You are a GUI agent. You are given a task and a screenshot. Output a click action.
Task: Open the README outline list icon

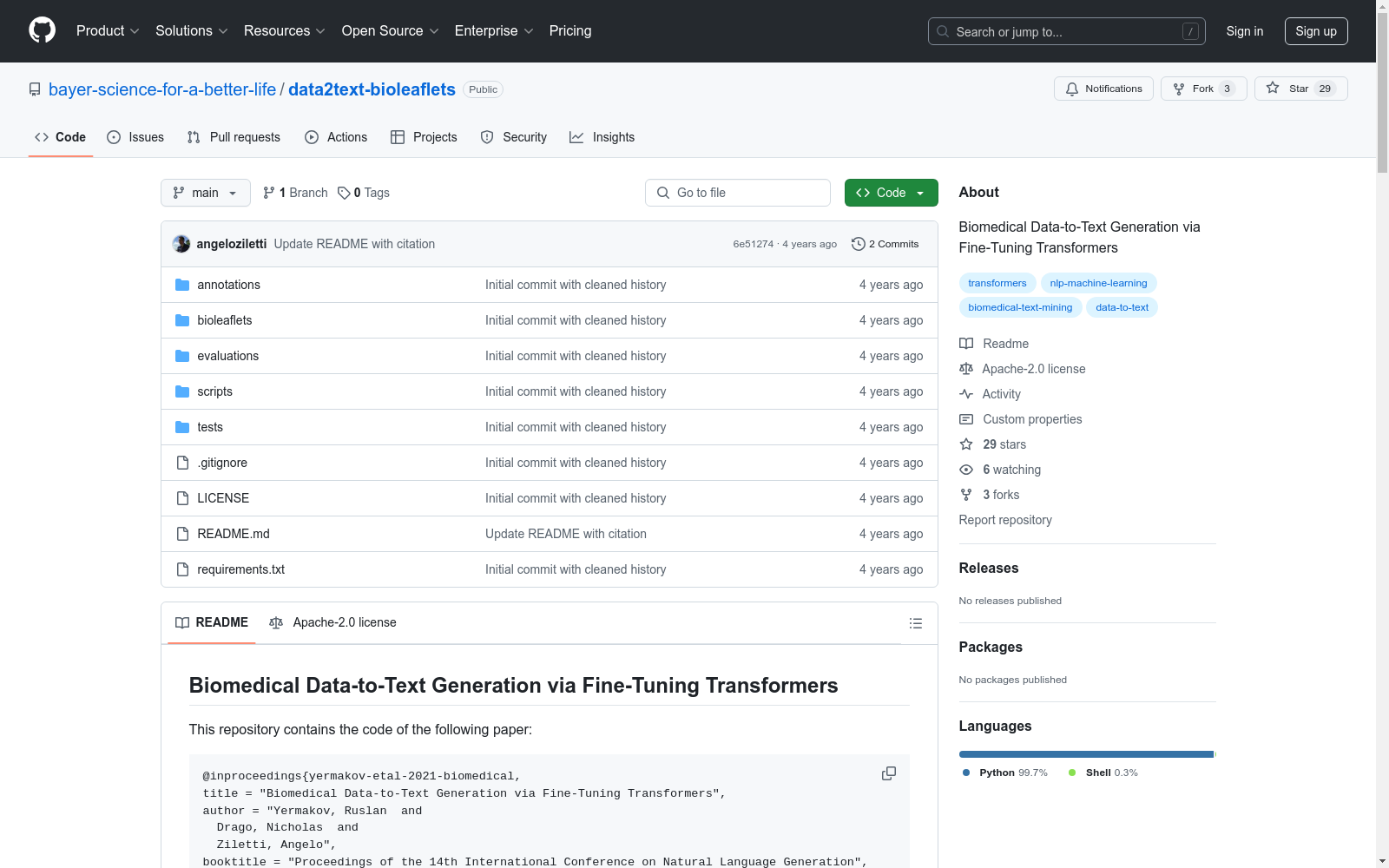point(915,623)
